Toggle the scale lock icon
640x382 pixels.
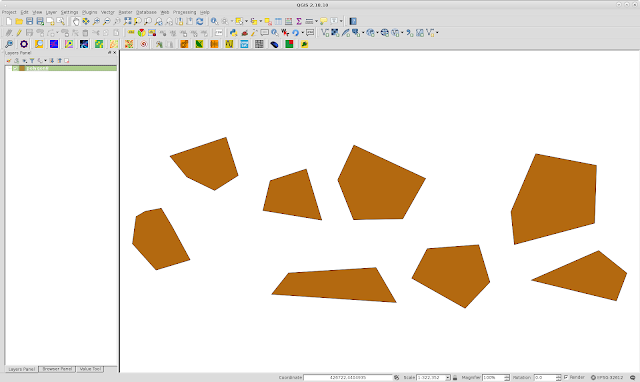(455, 378)
